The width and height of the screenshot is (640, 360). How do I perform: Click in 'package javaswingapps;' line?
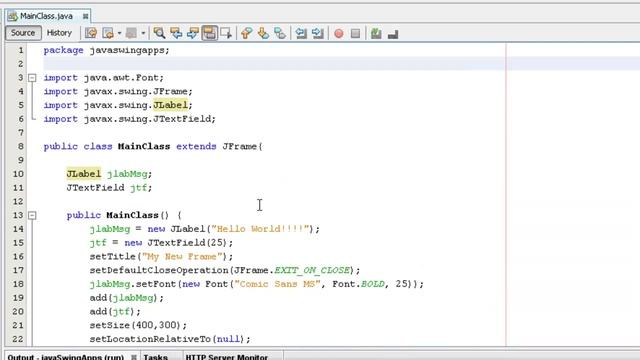point(106,50)
